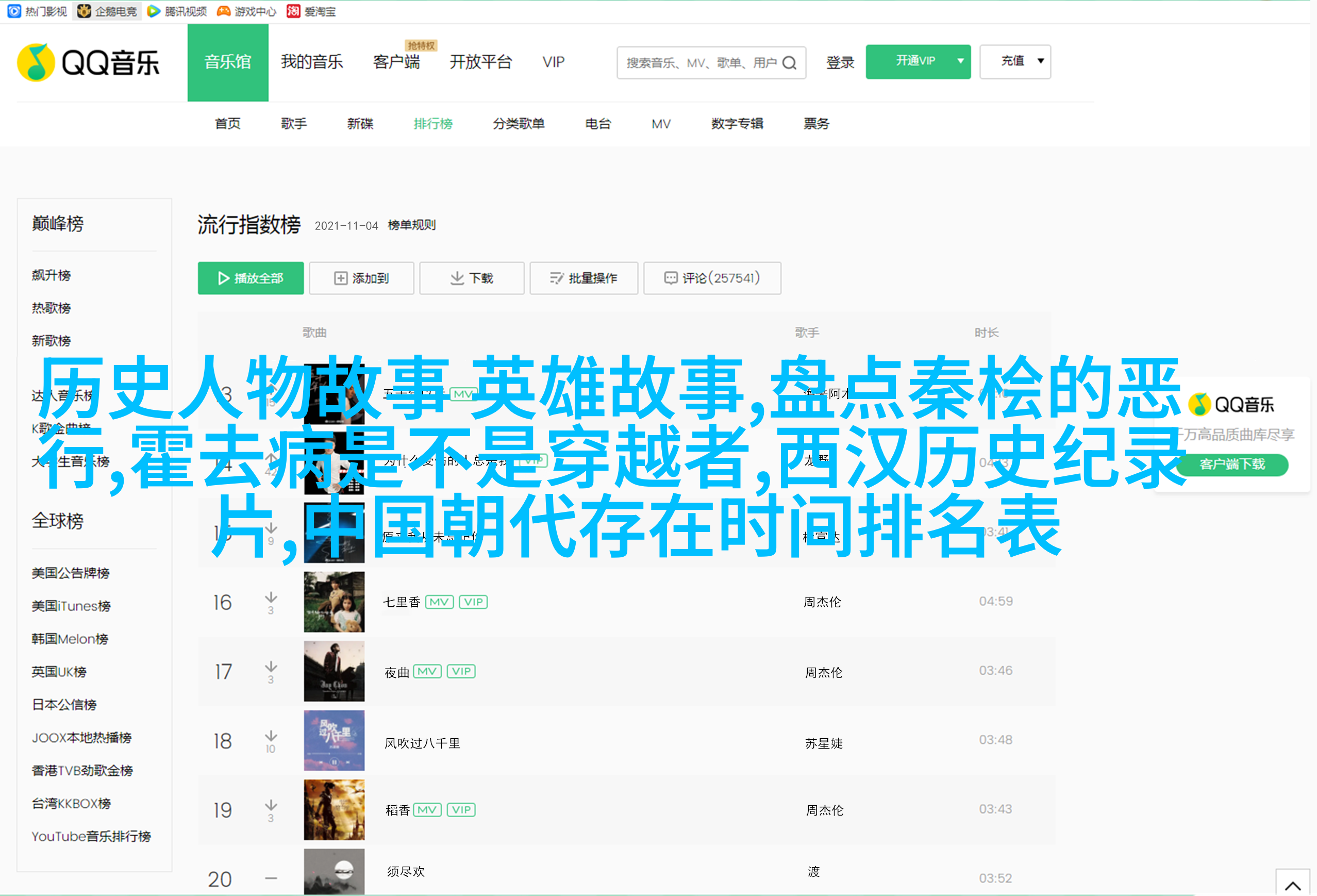The width and height of the screenshot is (1317, 896).
Task: Open 稻香 album cover
Action: [335, 810]
